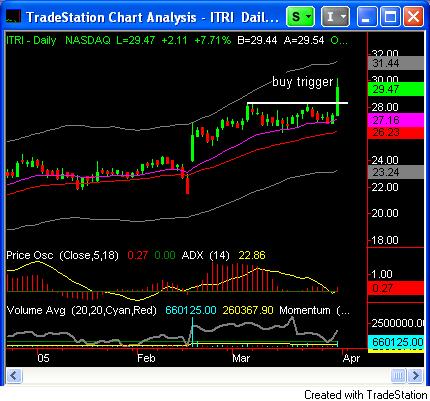Click the horizontal scrollbar thumb

click(x=398, y=376)
